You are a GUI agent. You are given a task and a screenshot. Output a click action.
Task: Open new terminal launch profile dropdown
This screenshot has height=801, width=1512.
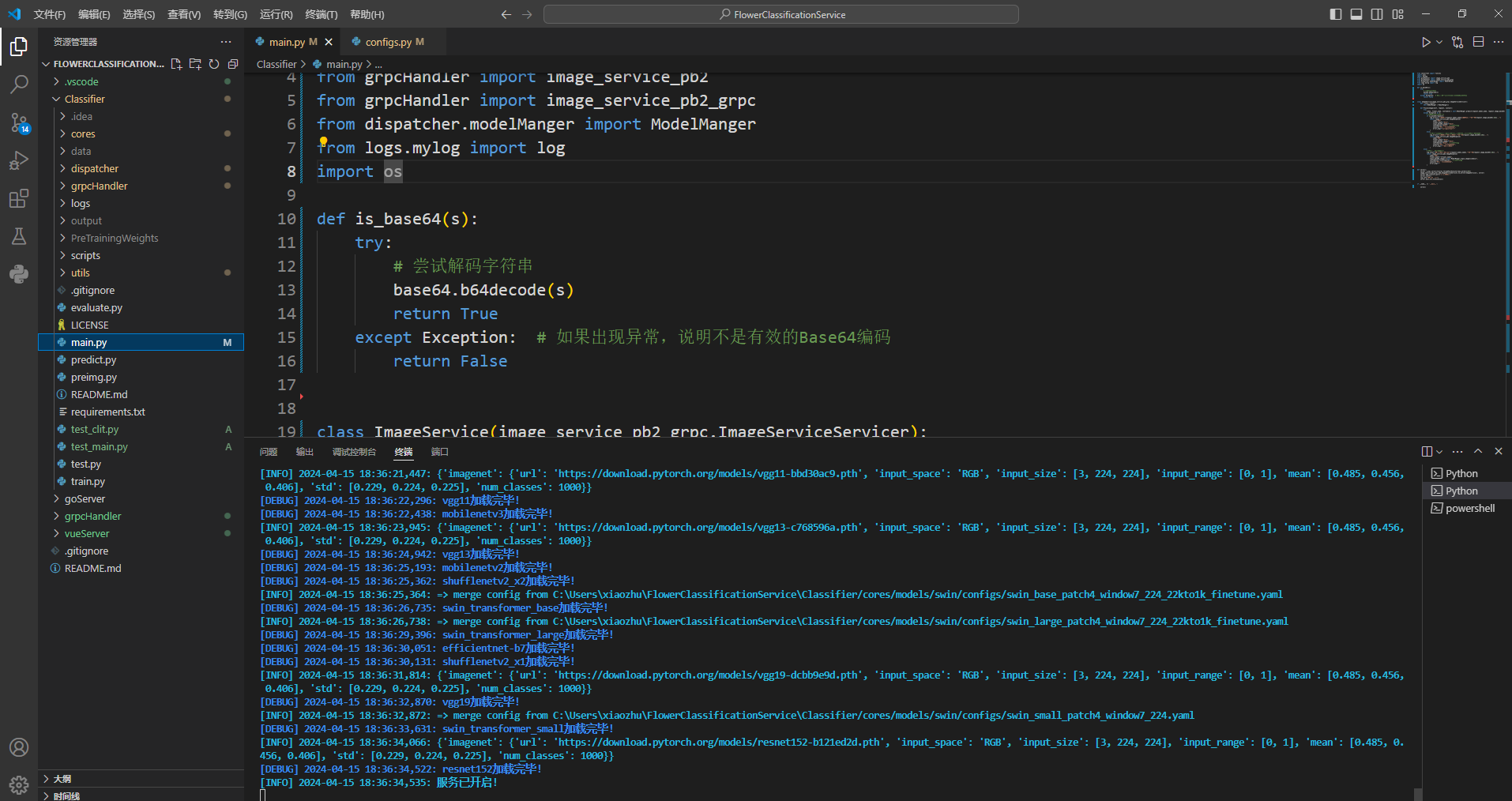(x=1439, y=452)
